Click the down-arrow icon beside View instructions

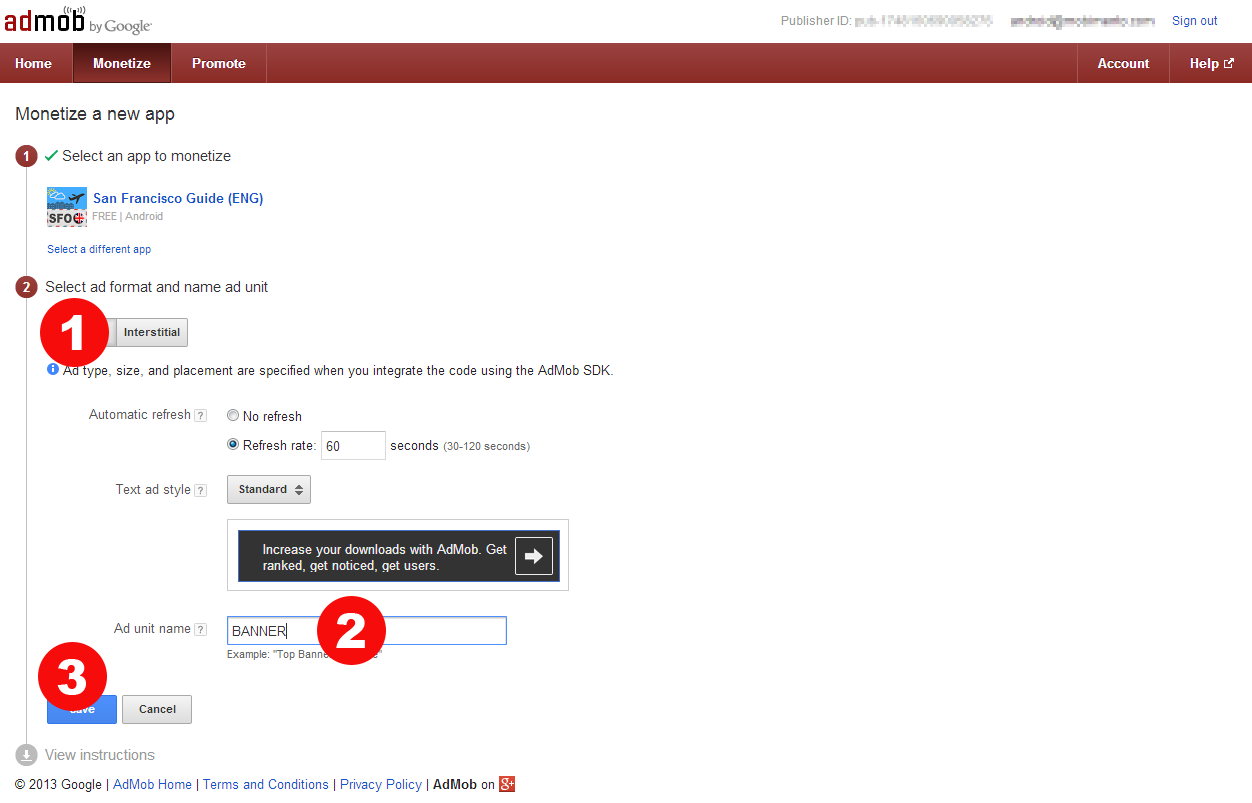(x=27, y=755)
